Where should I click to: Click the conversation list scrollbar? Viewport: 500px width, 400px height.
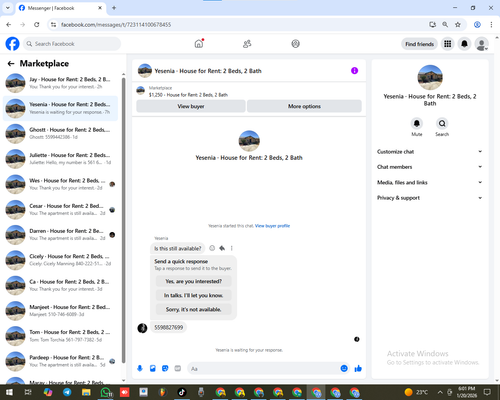pyautogui.click(x=123, y=220)
